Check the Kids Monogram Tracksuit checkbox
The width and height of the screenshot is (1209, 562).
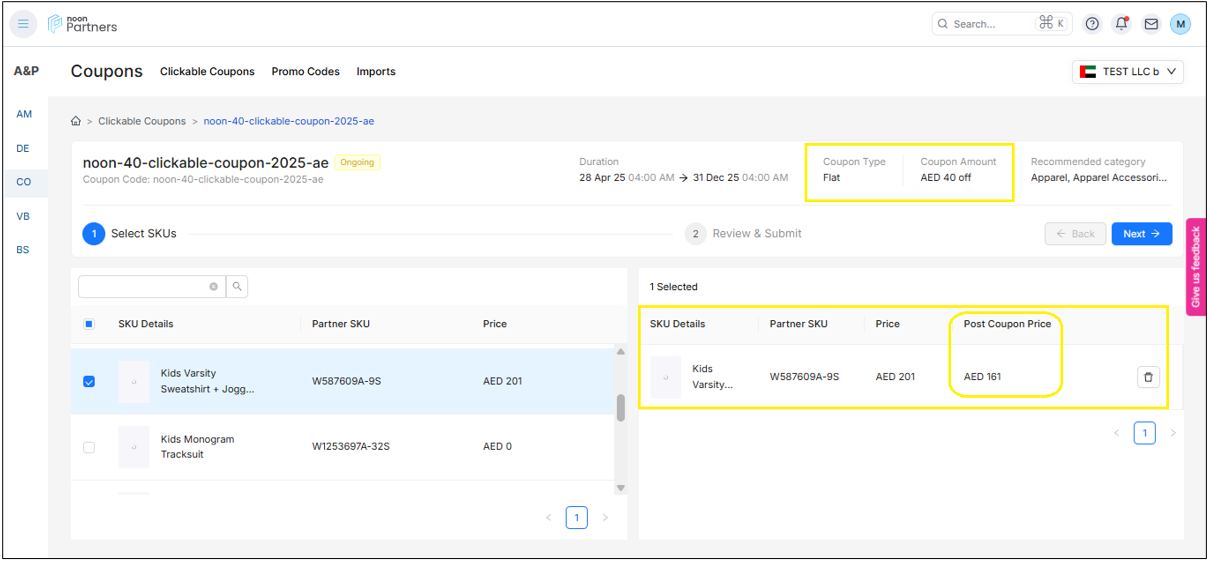89,447
